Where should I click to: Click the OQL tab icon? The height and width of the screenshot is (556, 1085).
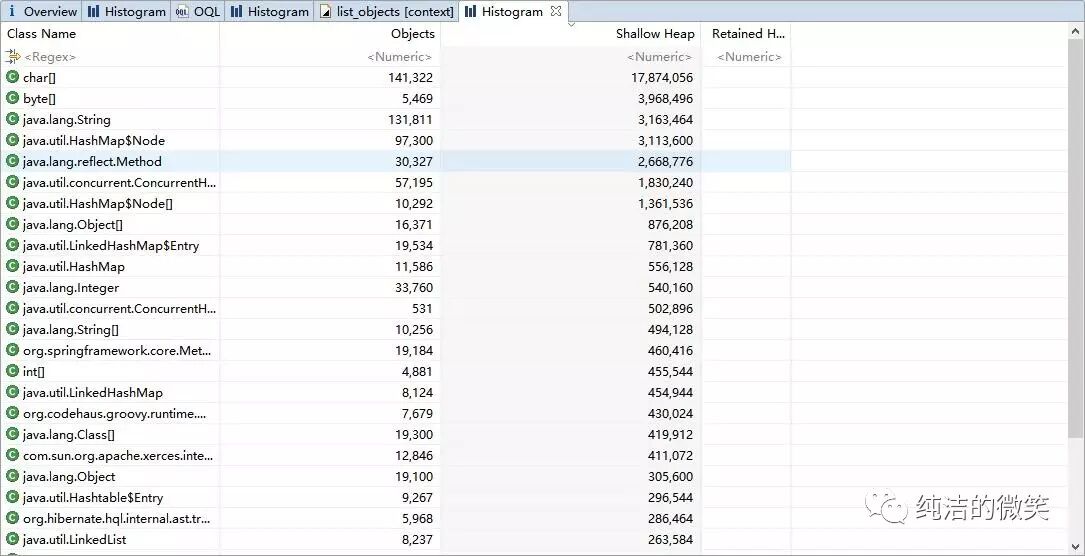point(182,11)
